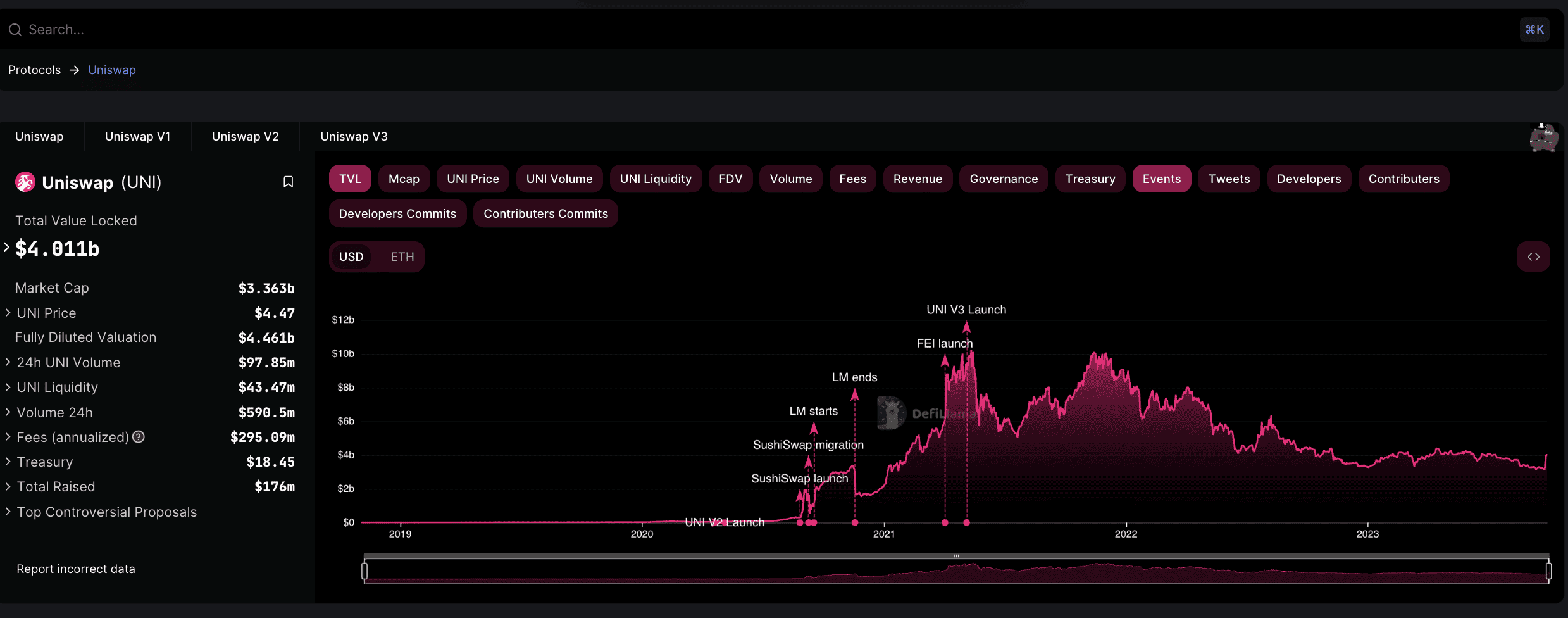Enable the Revenue chart metric

[x=918, y=179]
